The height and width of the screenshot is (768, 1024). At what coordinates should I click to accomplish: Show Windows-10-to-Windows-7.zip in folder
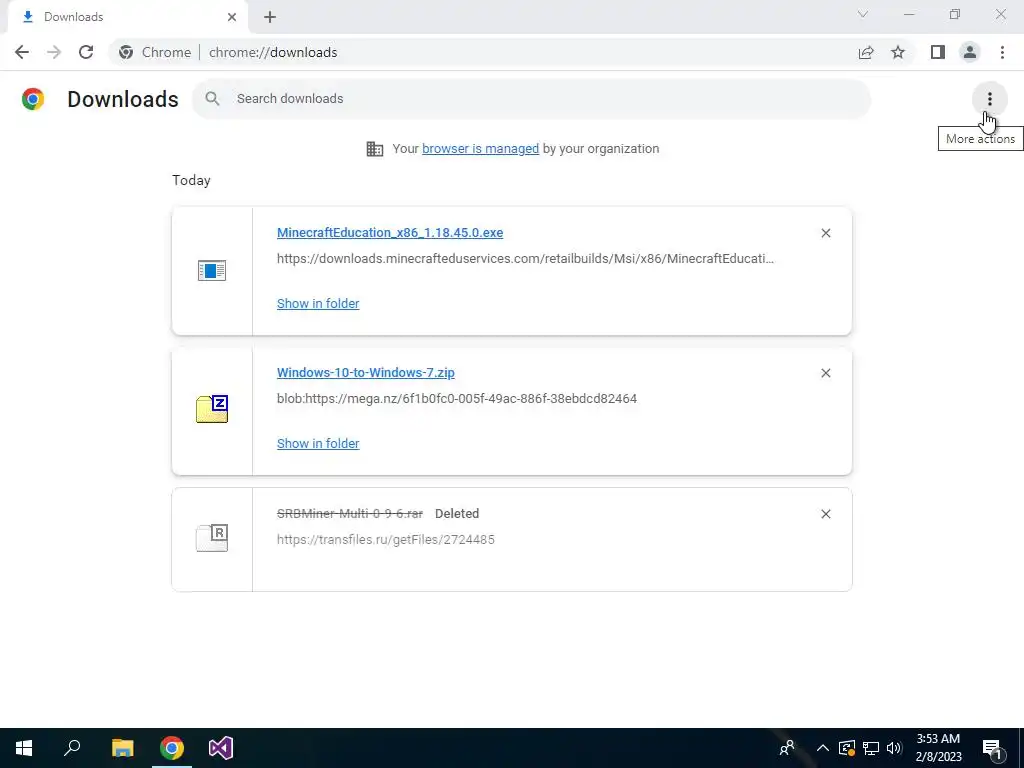(318, 443)
